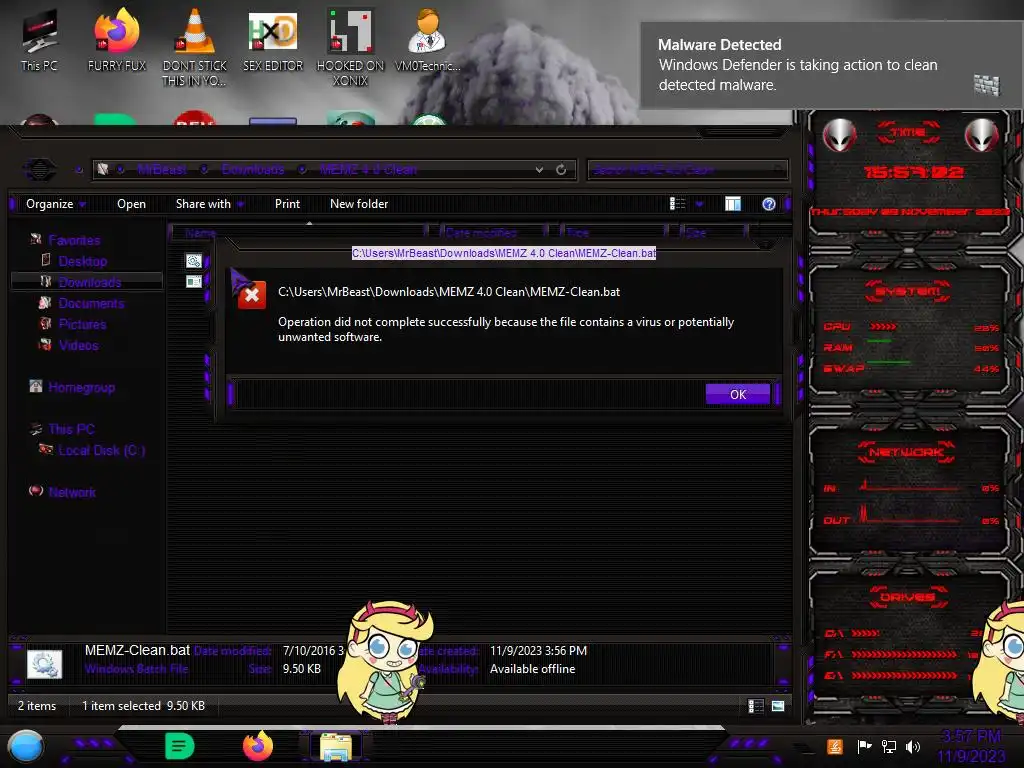Select Desktop in the navigation pane
Viewport: 1024px width, 768px height.
[82, 261]
